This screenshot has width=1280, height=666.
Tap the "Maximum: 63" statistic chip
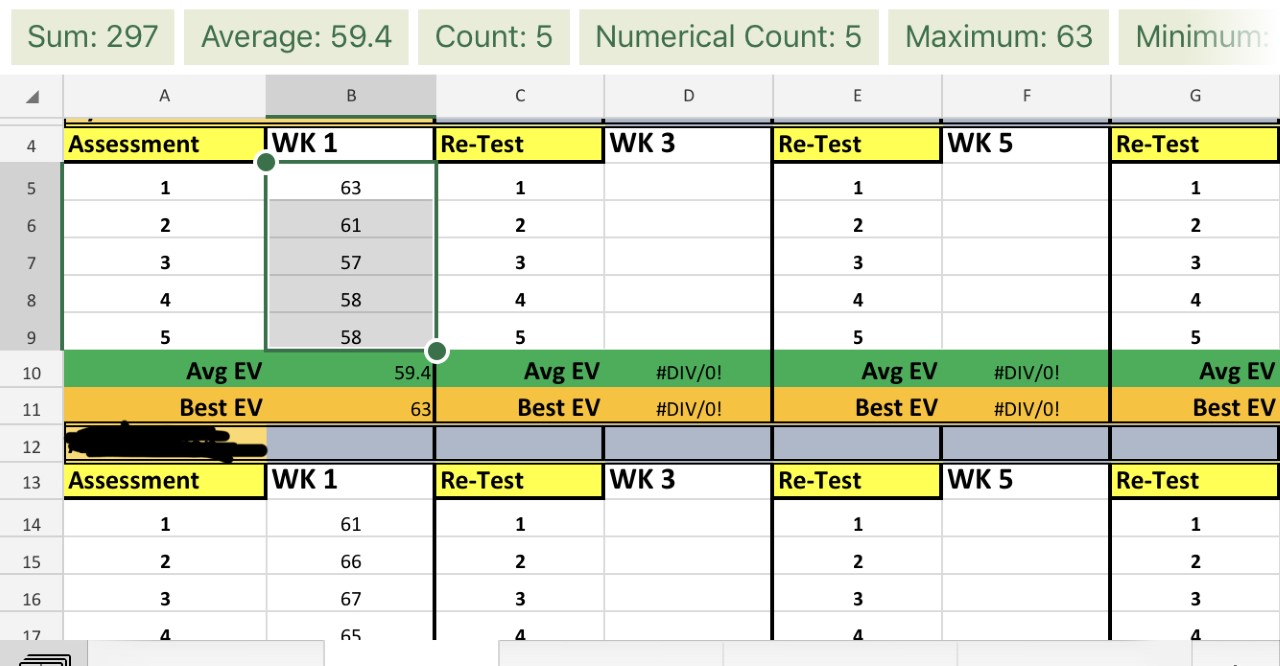[998, 37]
